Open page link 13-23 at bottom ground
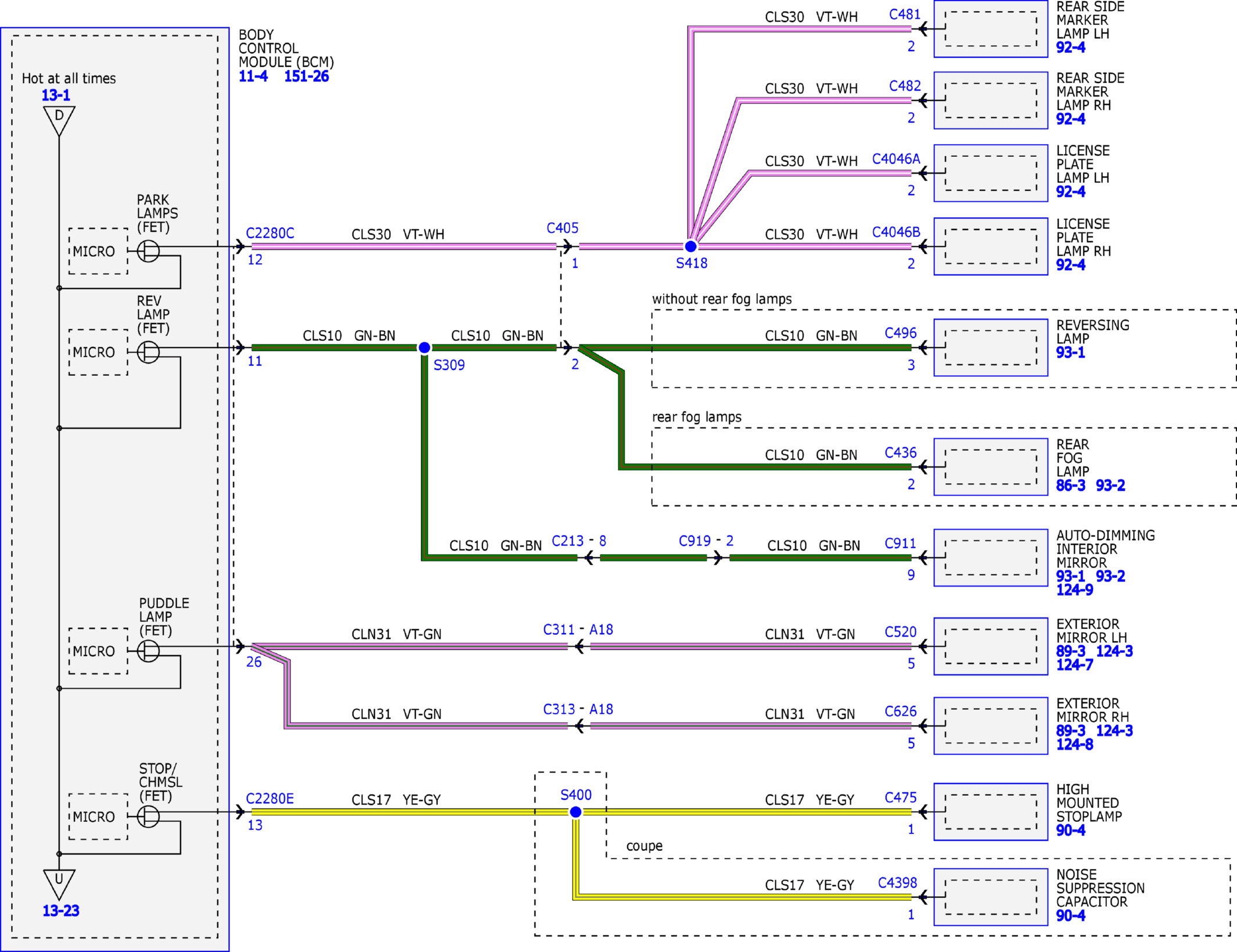The image size is (1237, 952). (x=61, y=911)
